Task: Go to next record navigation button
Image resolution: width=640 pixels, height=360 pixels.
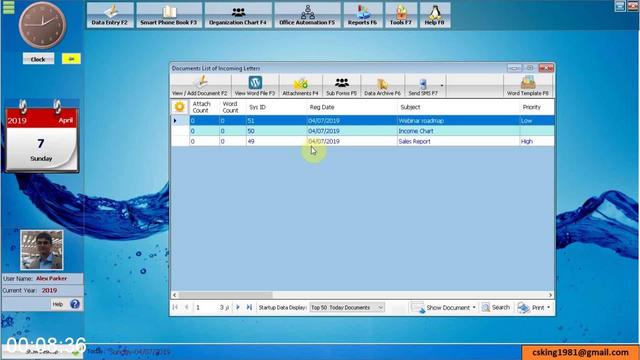Action: tap(238, 307)
